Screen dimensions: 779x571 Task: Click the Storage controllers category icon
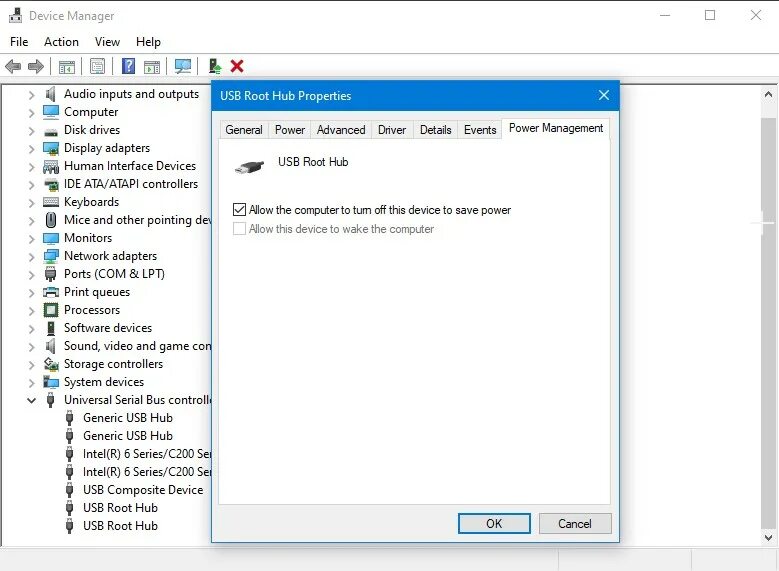pyautogui.click(x=51, y=364)
